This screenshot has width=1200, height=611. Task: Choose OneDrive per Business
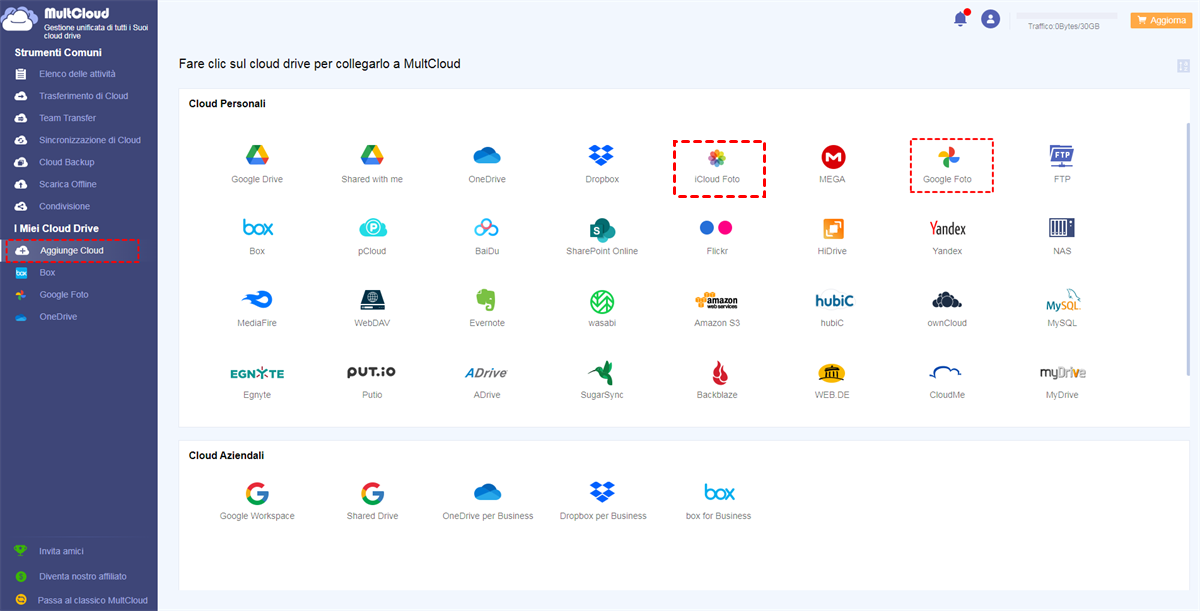487,493
